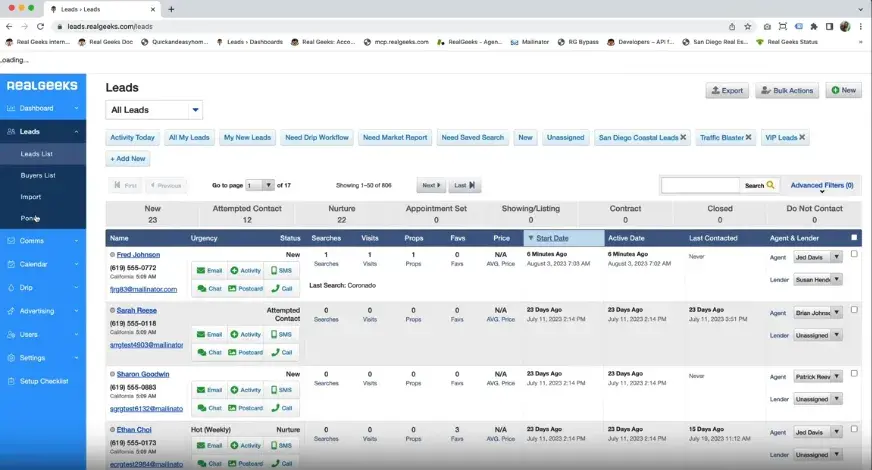872x470 pixels.
Task: Select the My New Leads filter tab
Action: point(247,137)
